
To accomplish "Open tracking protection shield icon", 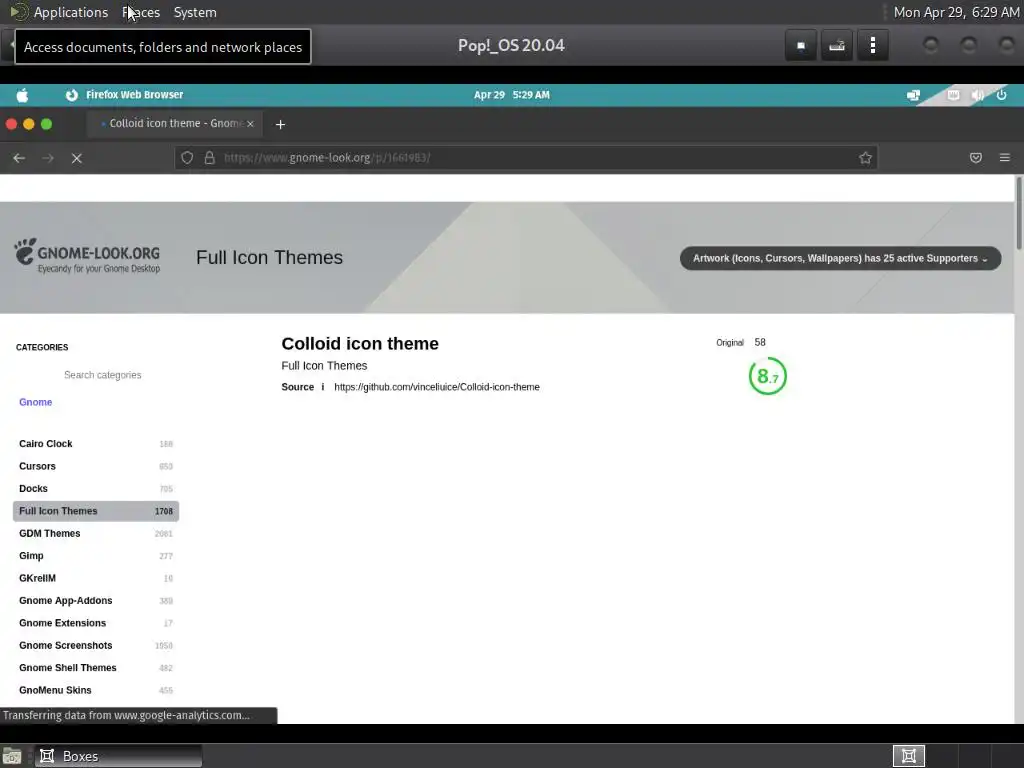I will [187, 158].
